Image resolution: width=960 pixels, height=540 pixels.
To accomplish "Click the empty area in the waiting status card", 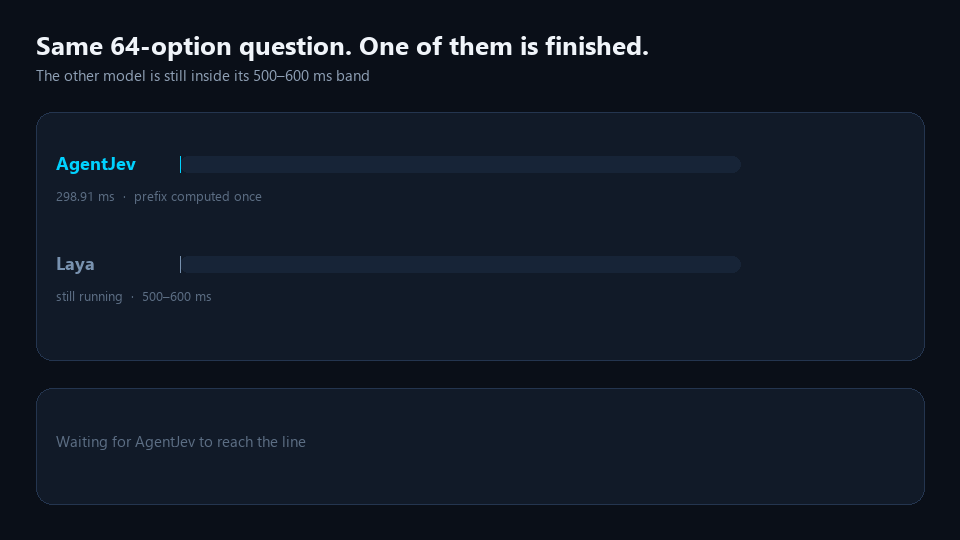I will (x=612, y=446).
